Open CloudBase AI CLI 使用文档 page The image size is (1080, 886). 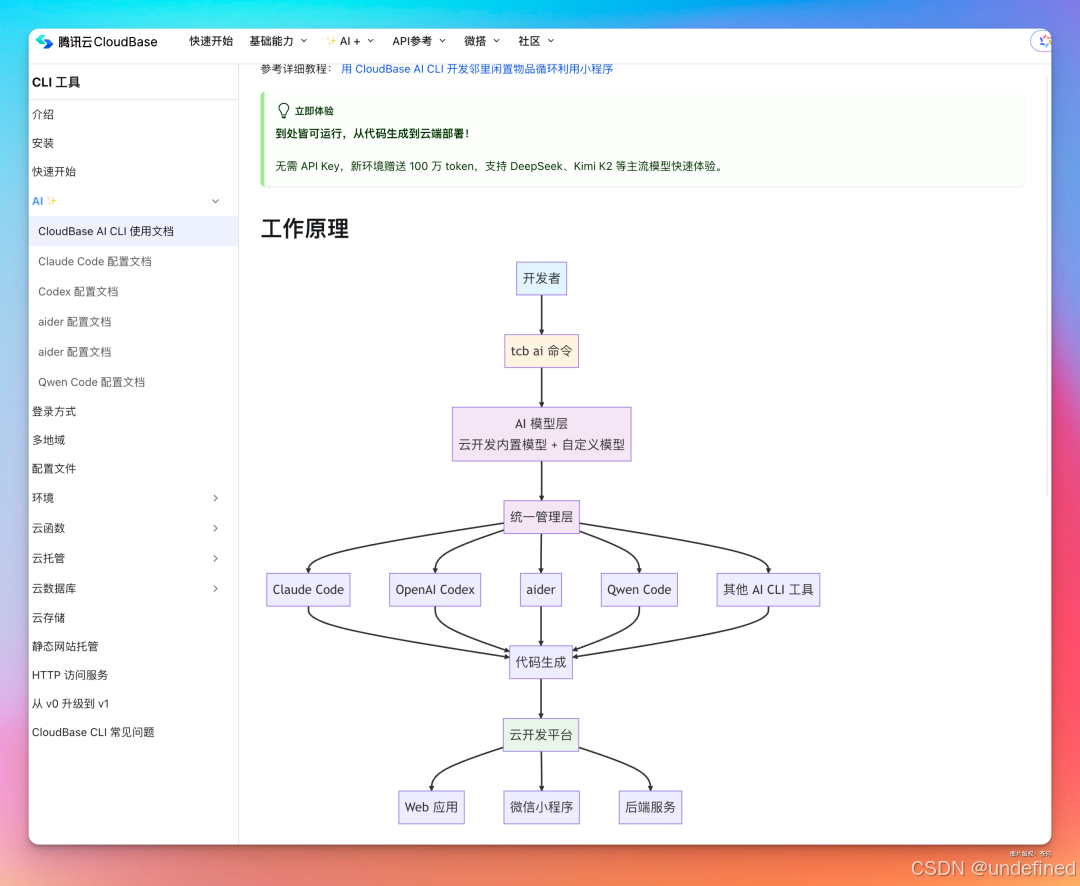point(134,231)
